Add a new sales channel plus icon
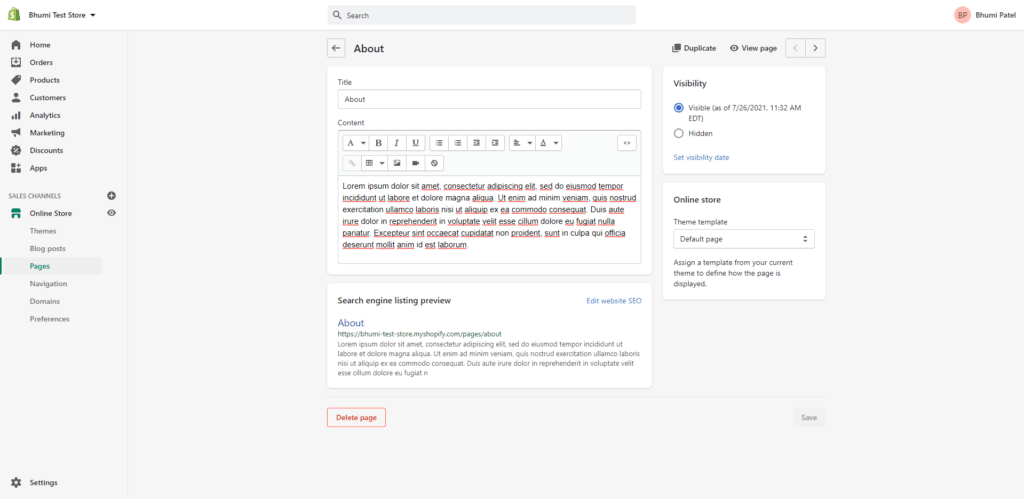Image resolution: width=1024 pixels, height=499 pixels. [111, 196]
